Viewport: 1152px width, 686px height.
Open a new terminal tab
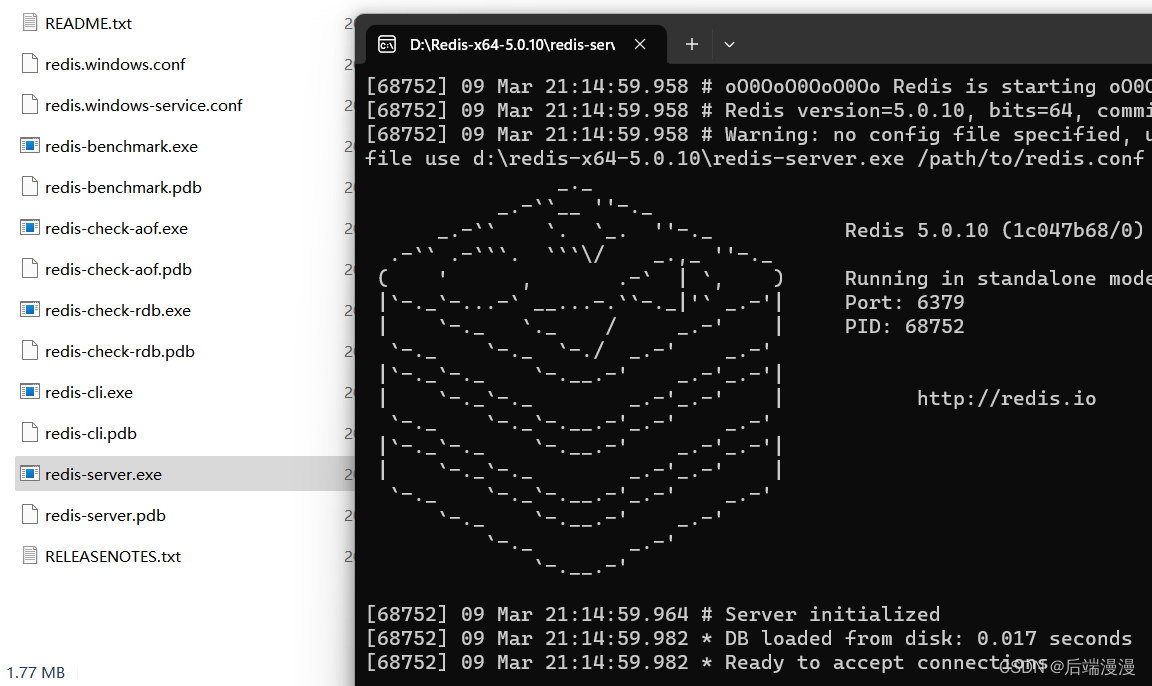tap(691, 44)
